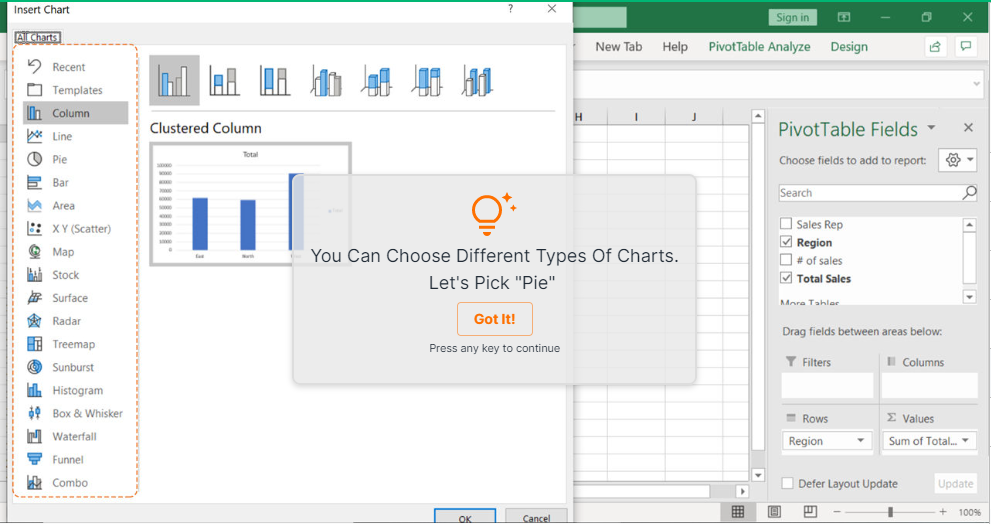Enable Defer Layout Update checkbox
The width and height of the screenshot is (991, 524).
pos(787,484)
